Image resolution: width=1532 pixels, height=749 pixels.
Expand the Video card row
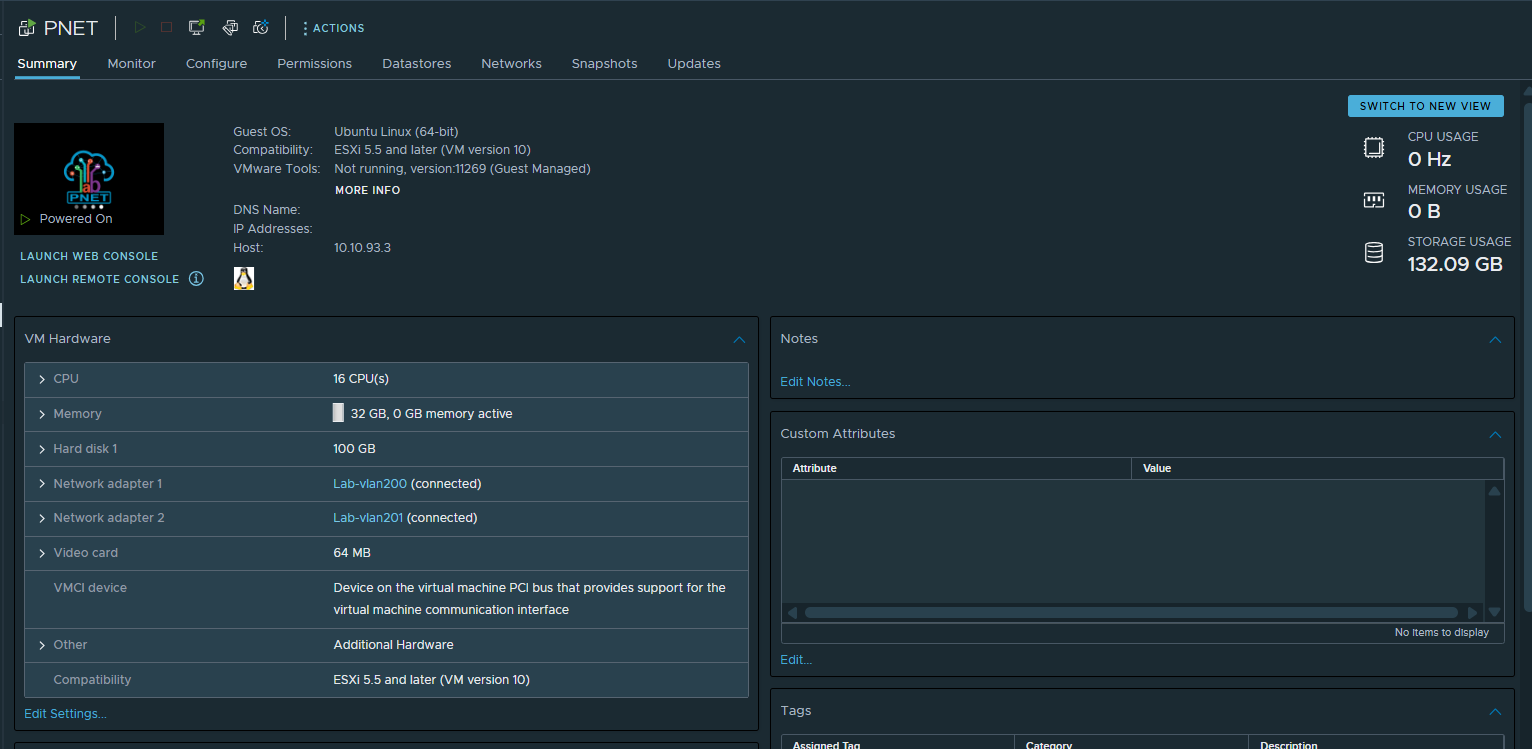[x=42, y=553]
